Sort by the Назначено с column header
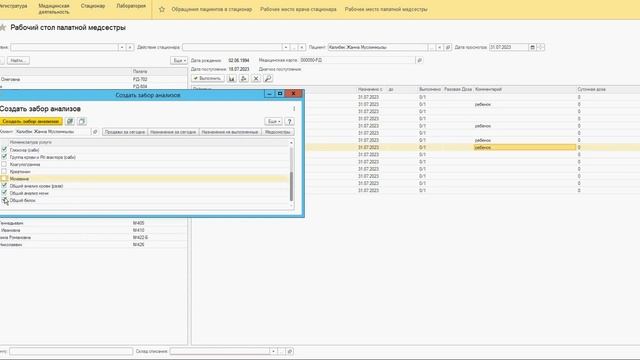 (370, 89)
